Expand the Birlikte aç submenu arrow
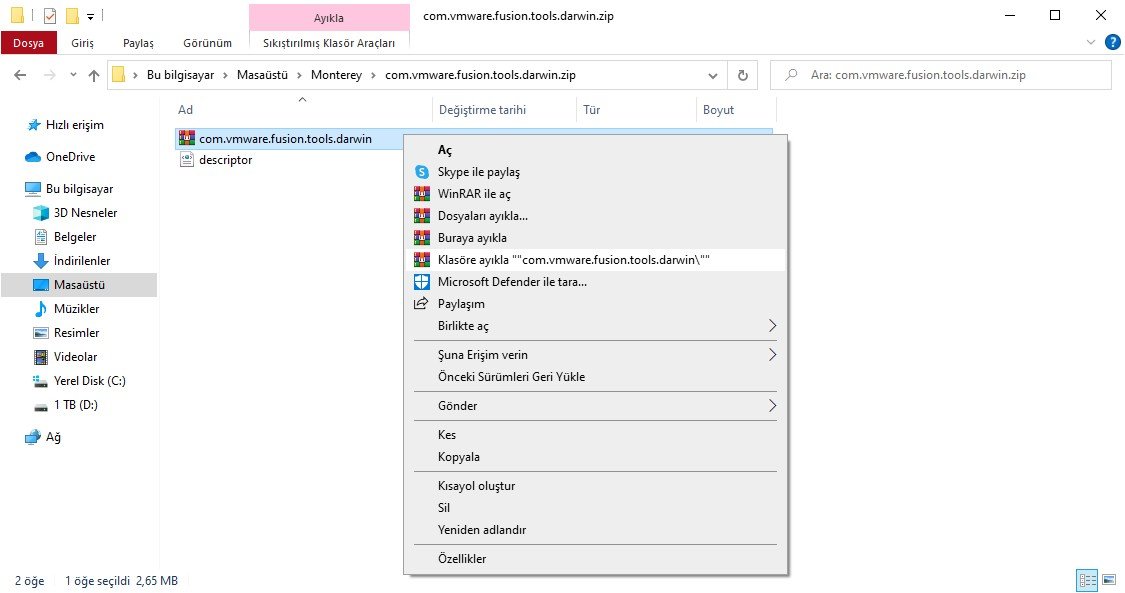The height and width of the screenshot is (593, 1125). [773, 326]
